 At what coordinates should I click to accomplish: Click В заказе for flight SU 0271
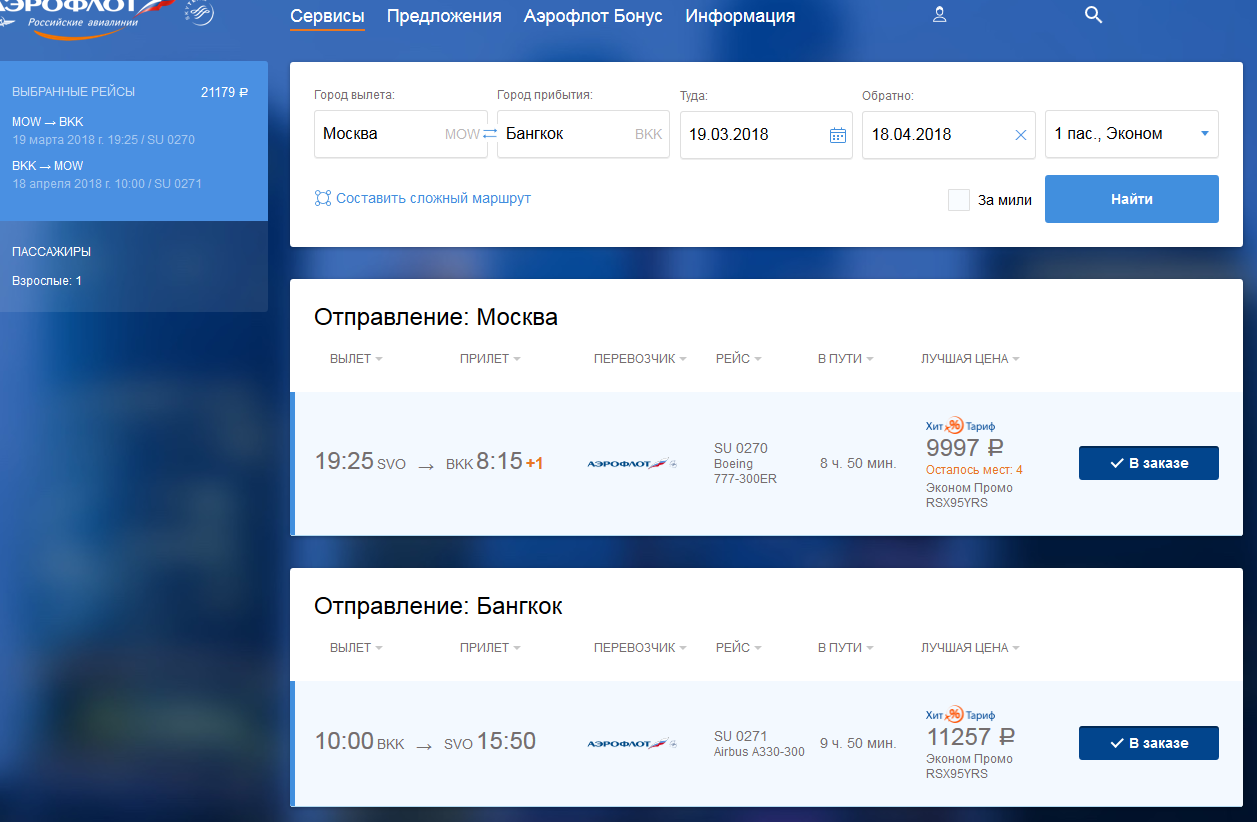click(x=1149, y=743)
